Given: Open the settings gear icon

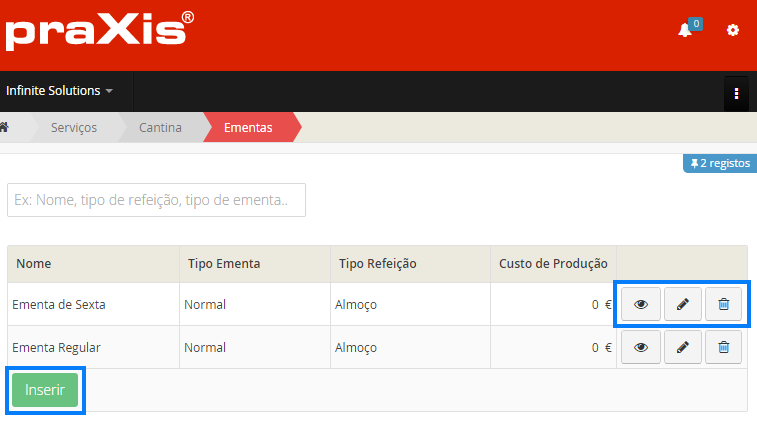Looking at the screenshot, I should point(733,30).
